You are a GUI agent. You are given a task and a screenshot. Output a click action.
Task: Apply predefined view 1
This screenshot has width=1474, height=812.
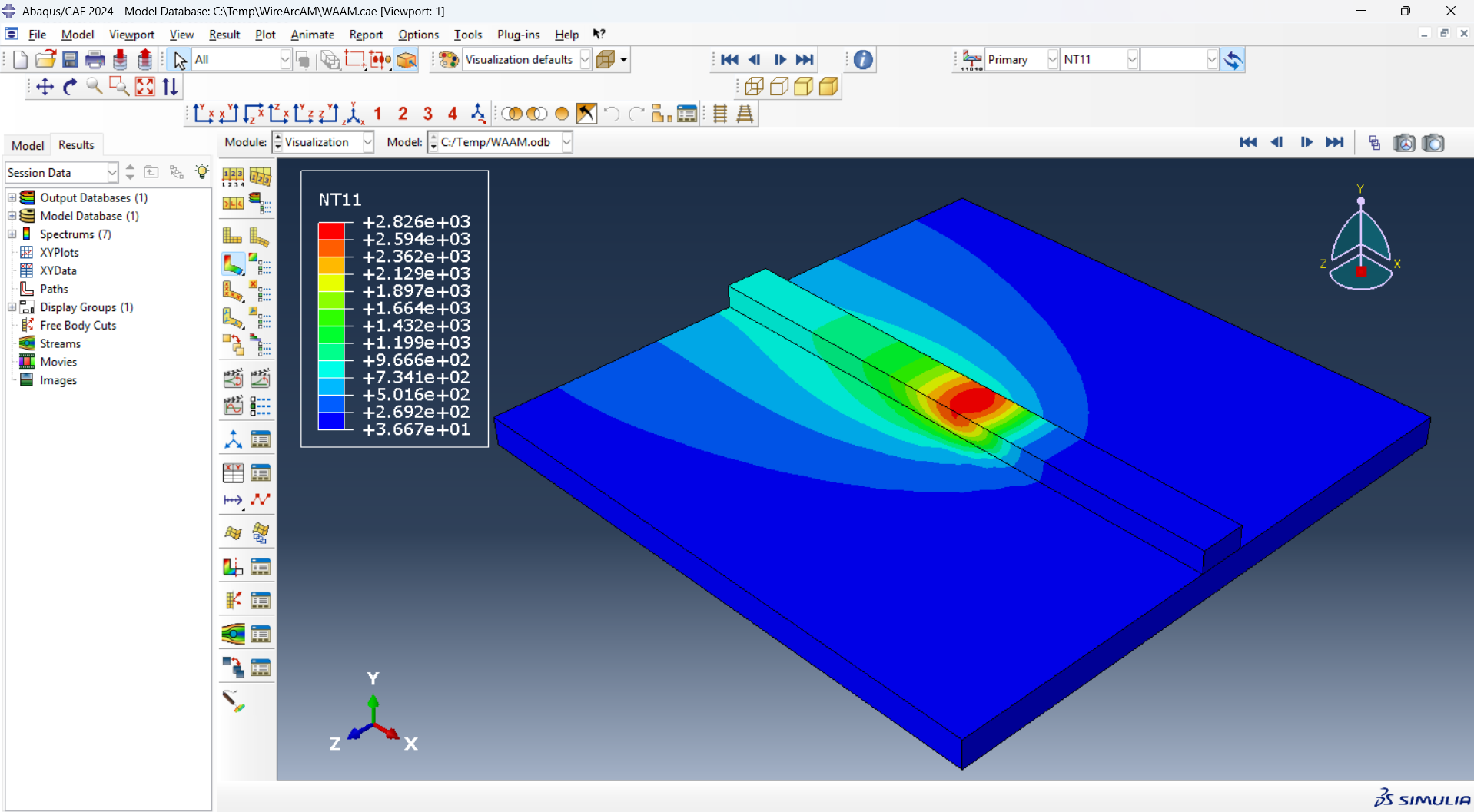pos(377,113)
